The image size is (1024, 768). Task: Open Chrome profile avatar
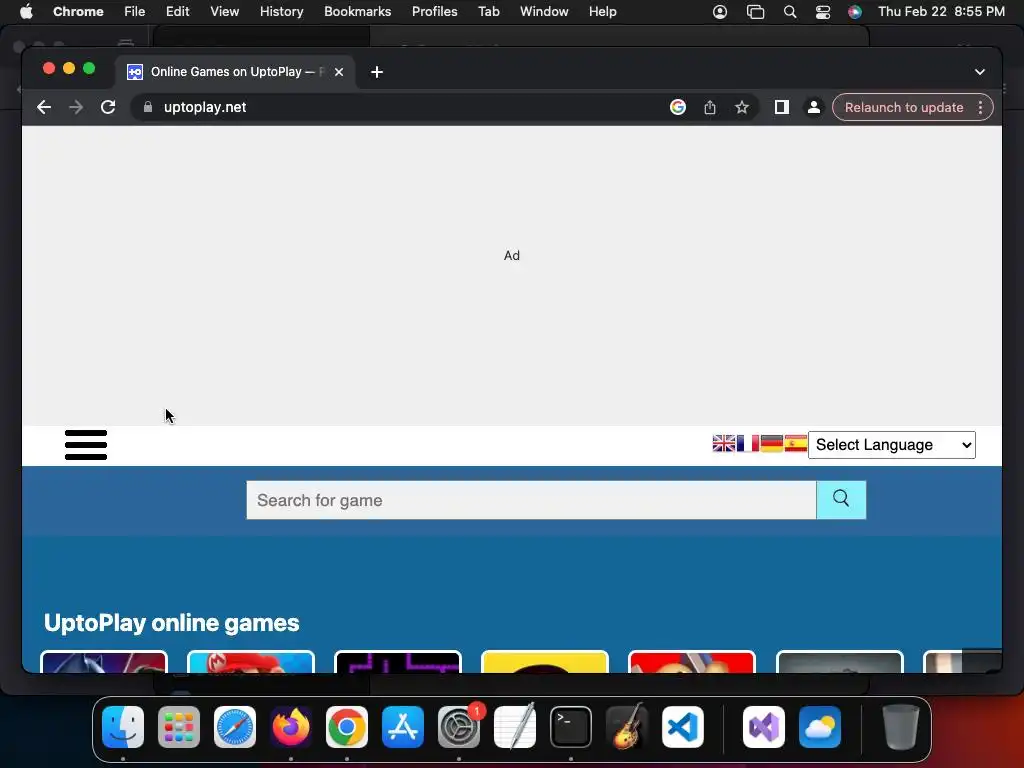coord(814,107)
